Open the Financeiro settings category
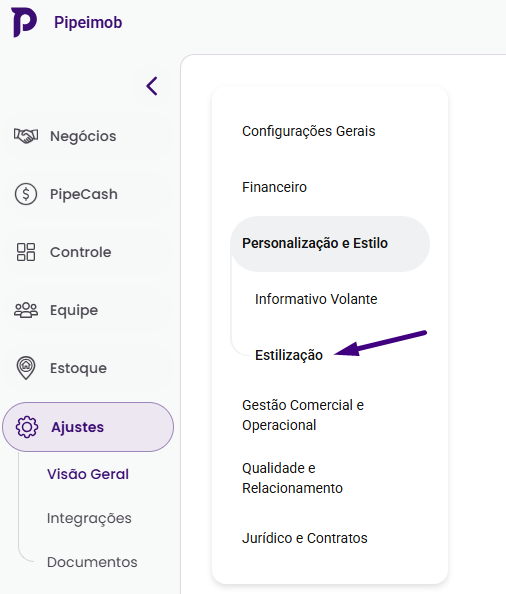The height and width of the screenshot is (594, 506). pyautogui.click(x=274, y=187)
